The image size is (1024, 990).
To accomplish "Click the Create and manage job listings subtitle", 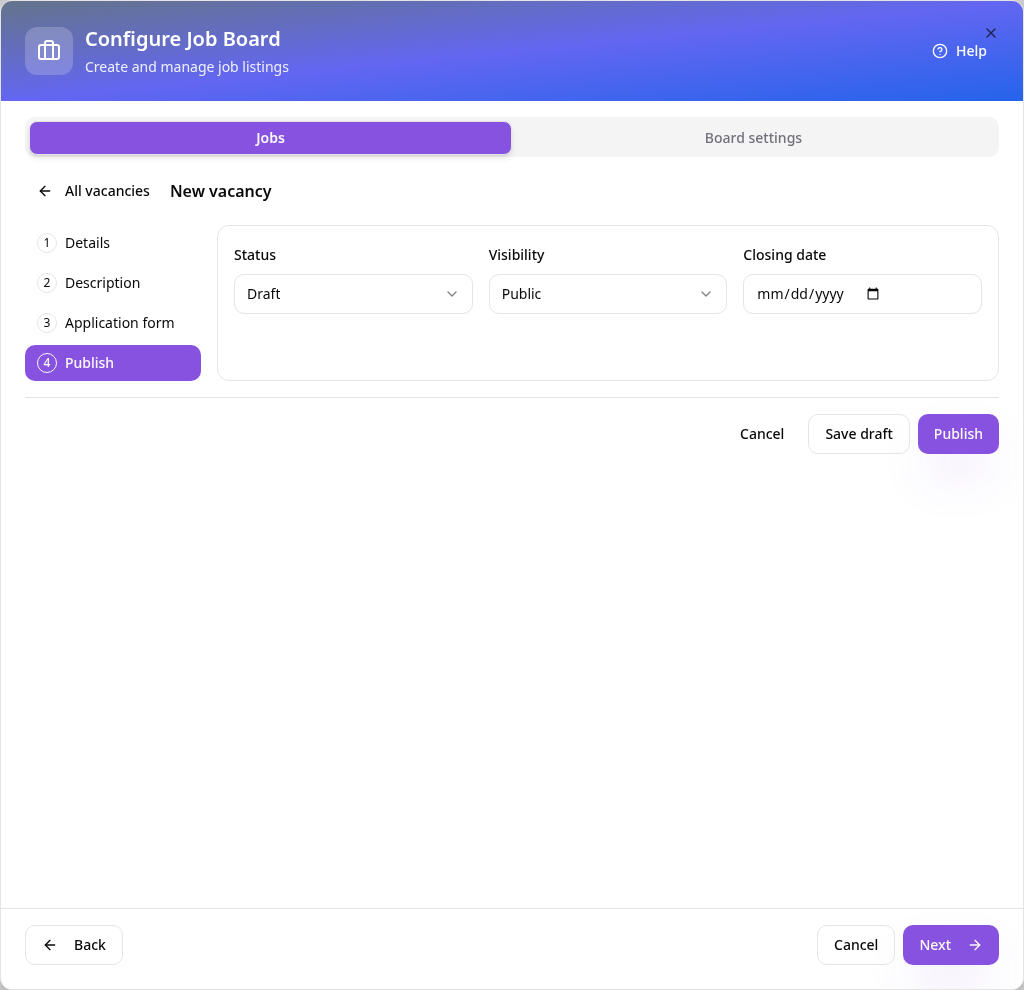I will pos(187,67).
